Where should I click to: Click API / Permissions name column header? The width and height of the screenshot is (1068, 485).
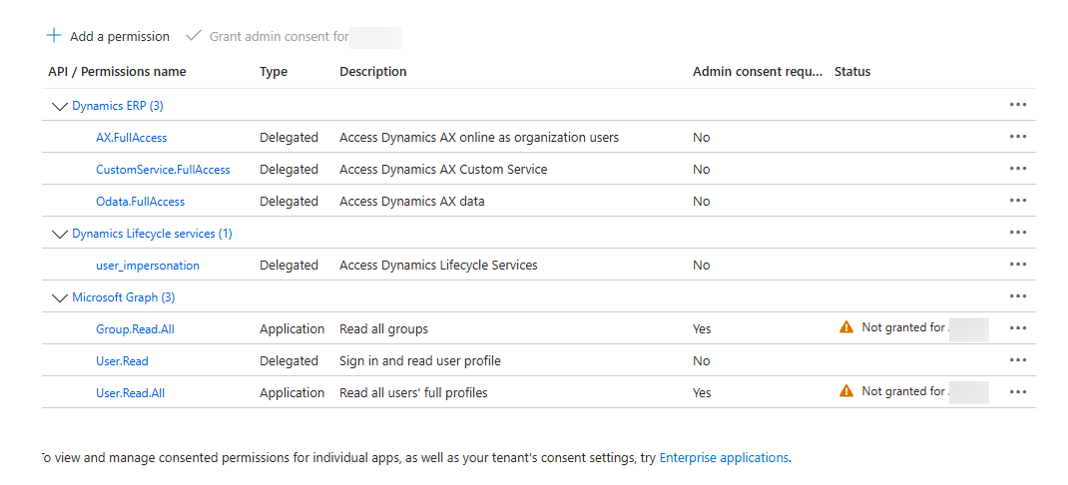(117, 72)
